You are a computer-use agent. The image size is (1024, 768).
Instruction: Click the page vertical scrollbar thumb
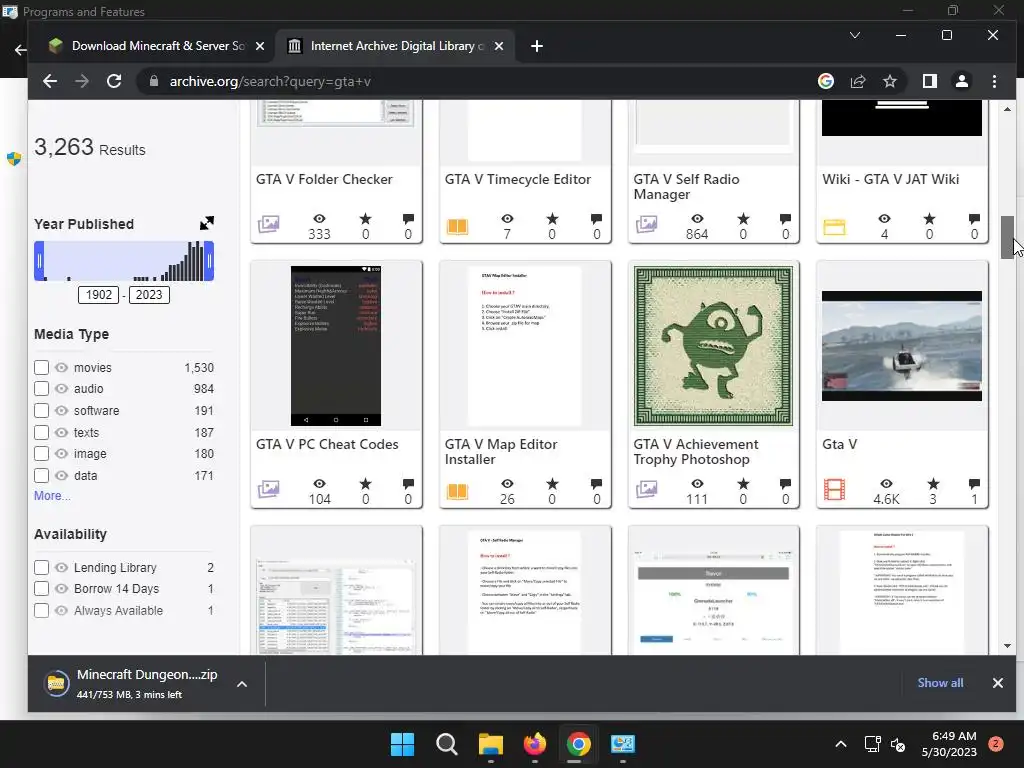coord(1007,237)
